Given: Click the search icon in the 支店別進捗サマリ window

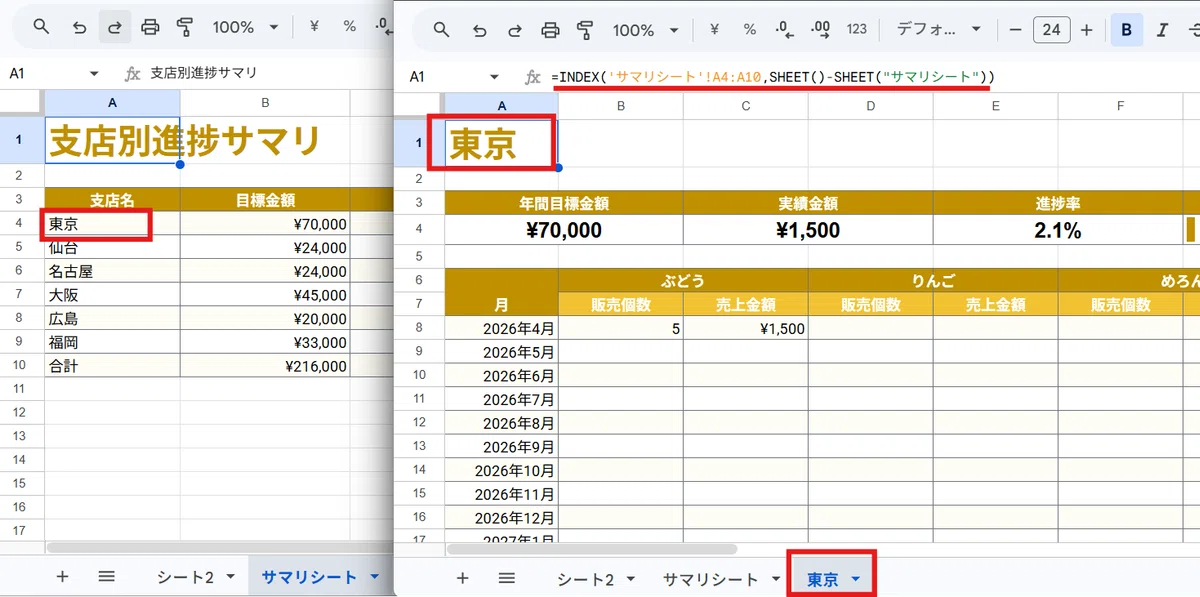Looking at the screenshot, I should [x=41, y=27].
